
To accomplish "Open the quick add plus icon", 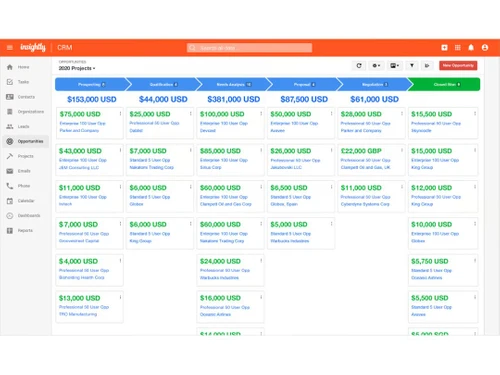I will point(444,48).
